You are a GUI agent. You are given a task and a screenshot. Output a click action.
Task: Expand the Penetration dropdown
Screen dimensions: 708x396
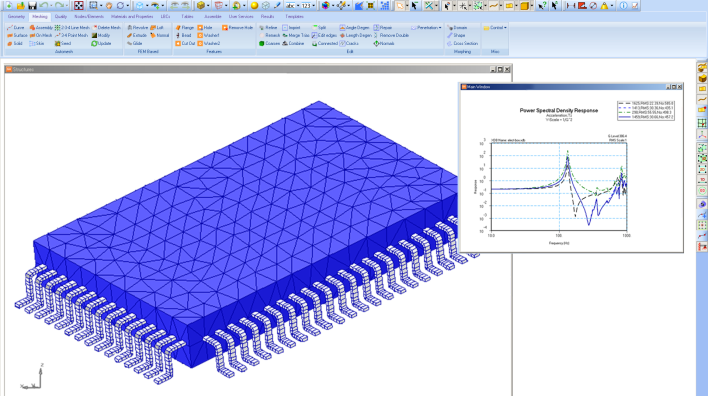point(426,28)
